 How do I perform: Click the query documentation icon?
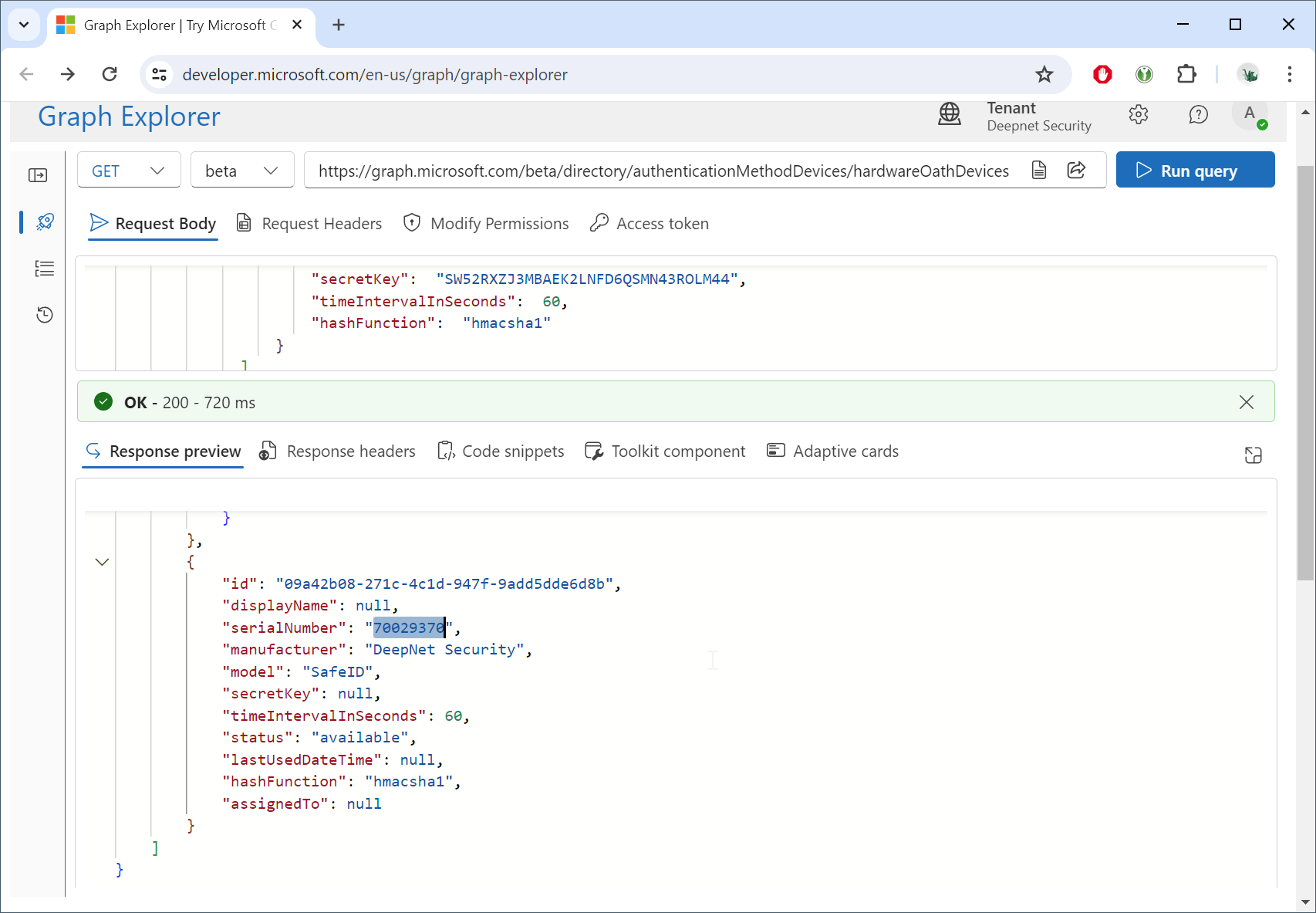pos(1039,171)
